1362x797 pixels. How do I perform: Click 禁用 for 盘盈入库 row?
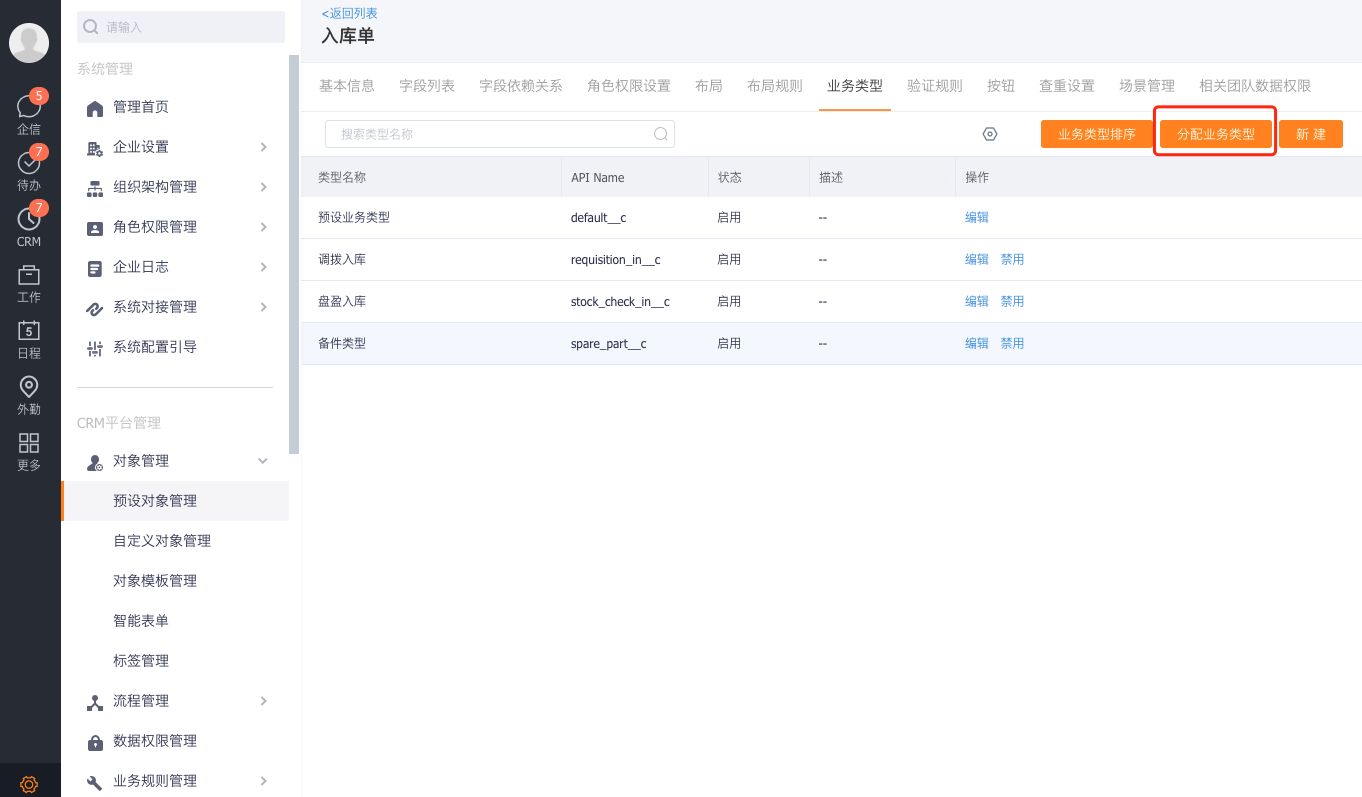click(x=1013, y=301)
